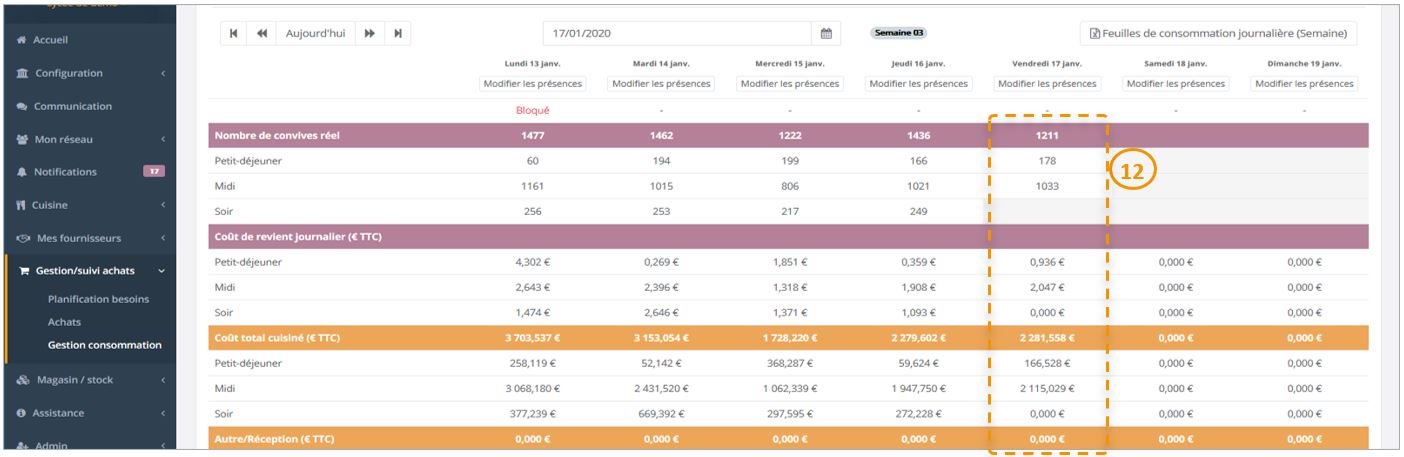The width and height of the screenshot is (1404, 457).
Task: Modifier les présences for Vendredi 17 janv.
Action: point(1047,83)
